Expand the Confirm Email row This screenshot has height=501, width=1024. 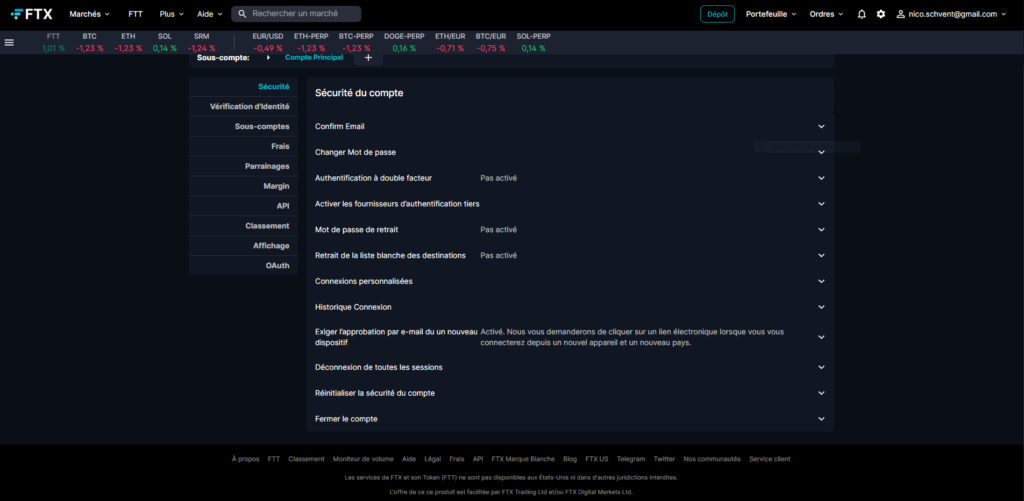(x=821, y=126)
